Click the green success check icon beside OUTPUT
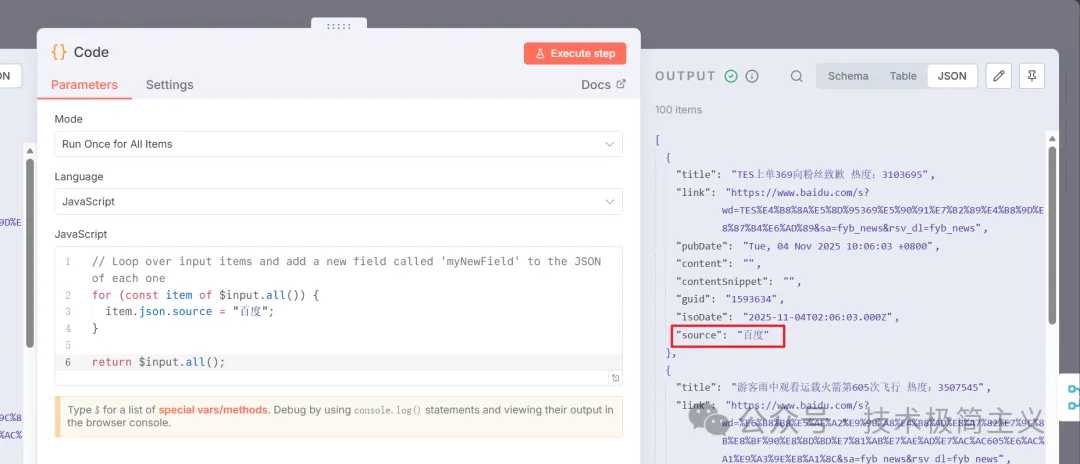 coord(731,76)
